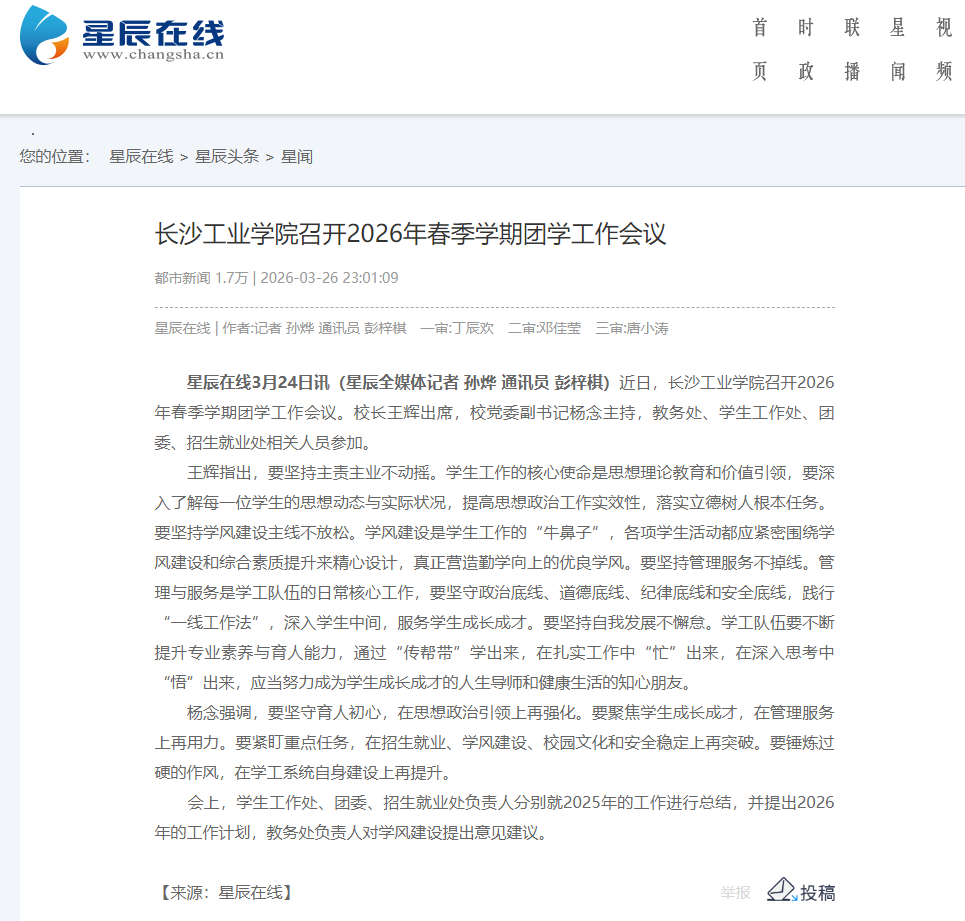
Task: Open the 首页 navigation item
Action: (x=760, y=50)
